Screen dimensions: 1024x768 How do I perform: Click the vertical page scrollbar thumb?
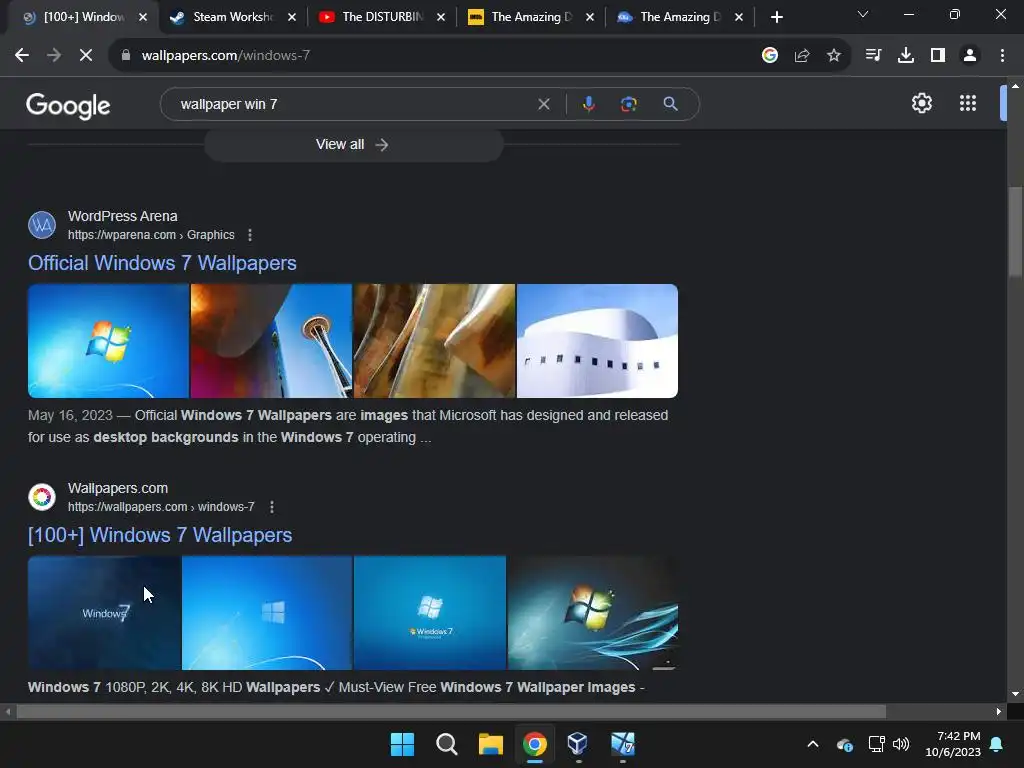[x=1015, y=232]
